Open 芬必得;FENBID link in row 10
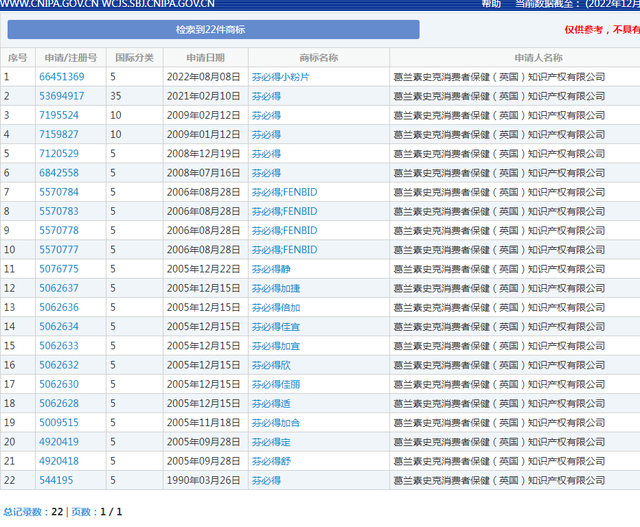Screen dimensions: 640x527 point(284,249)
